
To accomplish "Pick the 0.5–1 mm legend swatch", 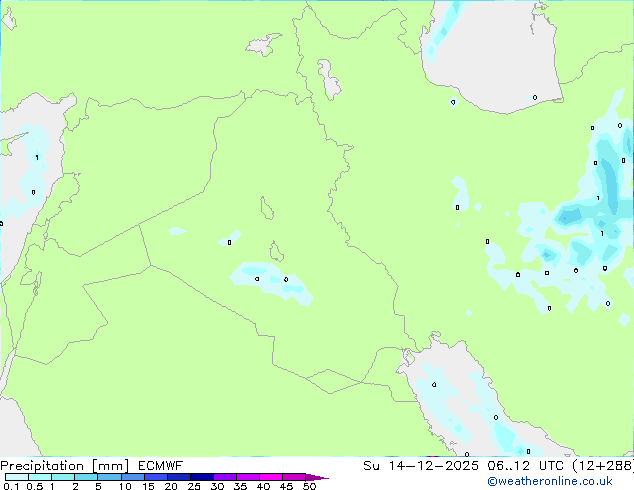I will [x=40, y=477].
